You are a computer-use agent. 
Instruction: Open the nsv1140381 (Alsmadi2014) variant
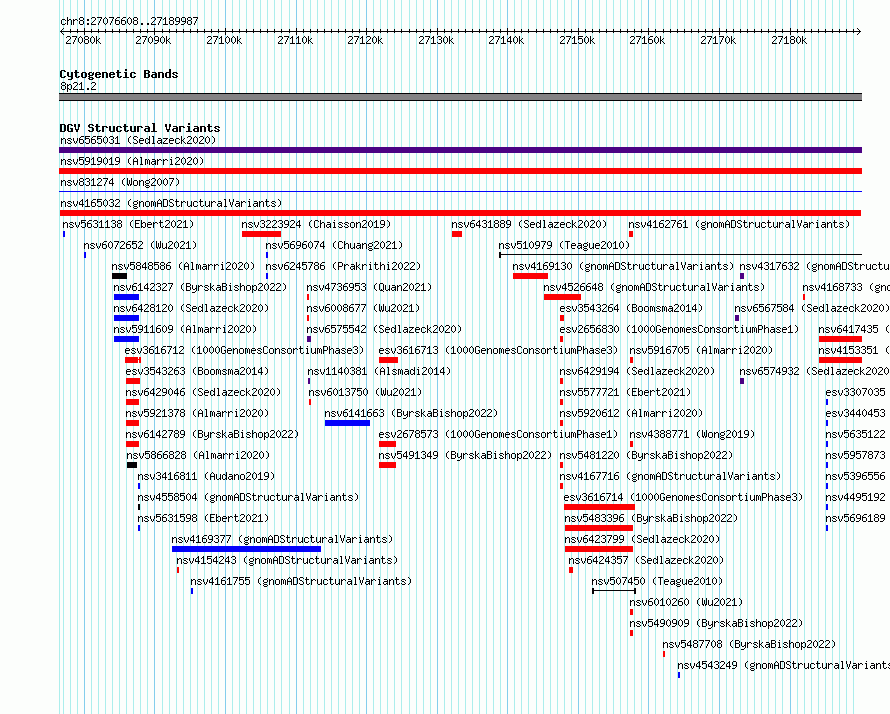click(379, 371)
